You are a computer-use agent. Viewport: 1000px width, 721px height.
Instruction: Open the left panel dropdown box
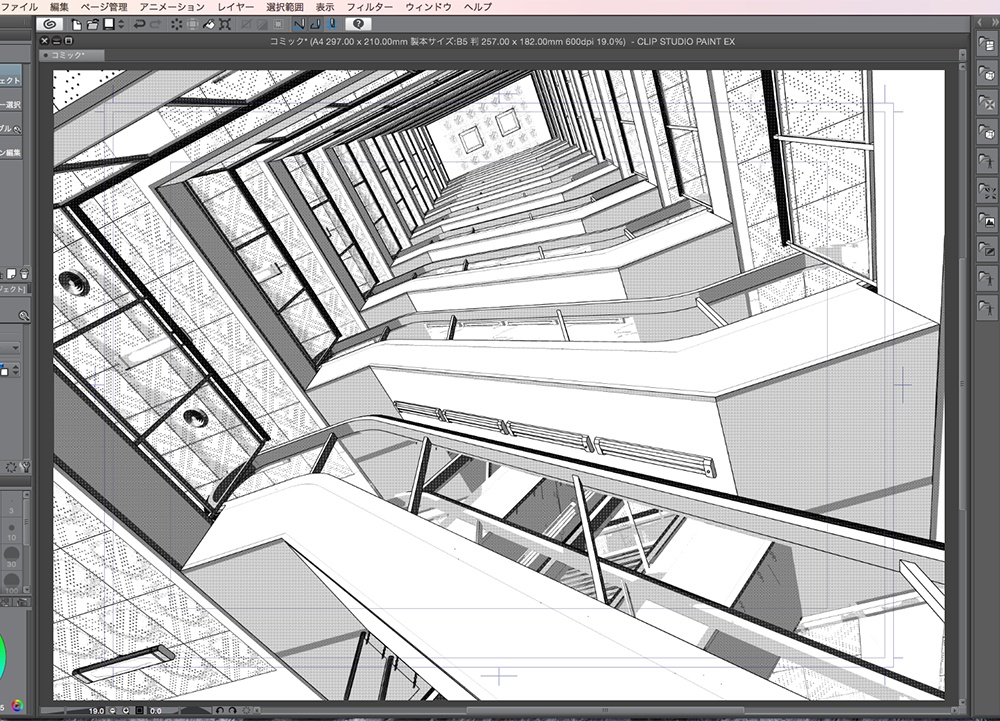[x=10, y=347]
